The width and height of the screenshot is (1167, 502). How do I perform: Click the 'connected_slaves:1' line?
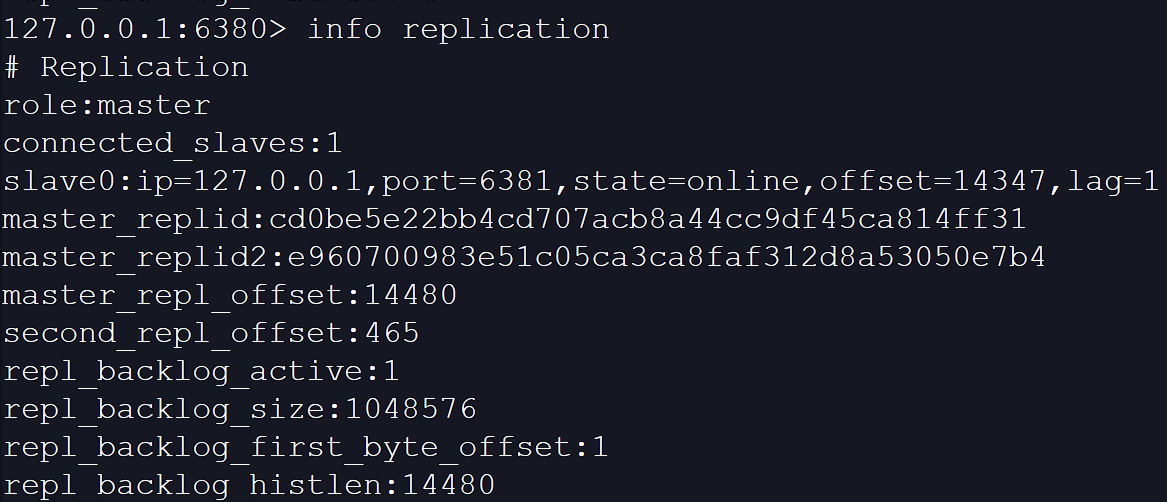point(173,143)
